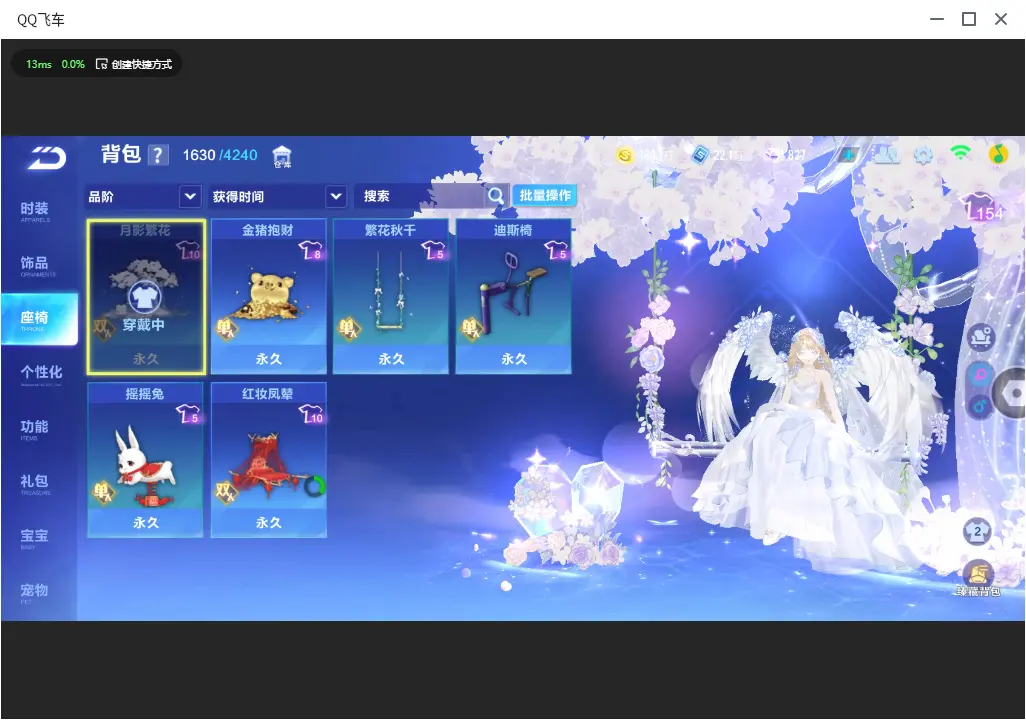
Task: Click green progress ring on 红妆凤辇
Action: (315, 486)
